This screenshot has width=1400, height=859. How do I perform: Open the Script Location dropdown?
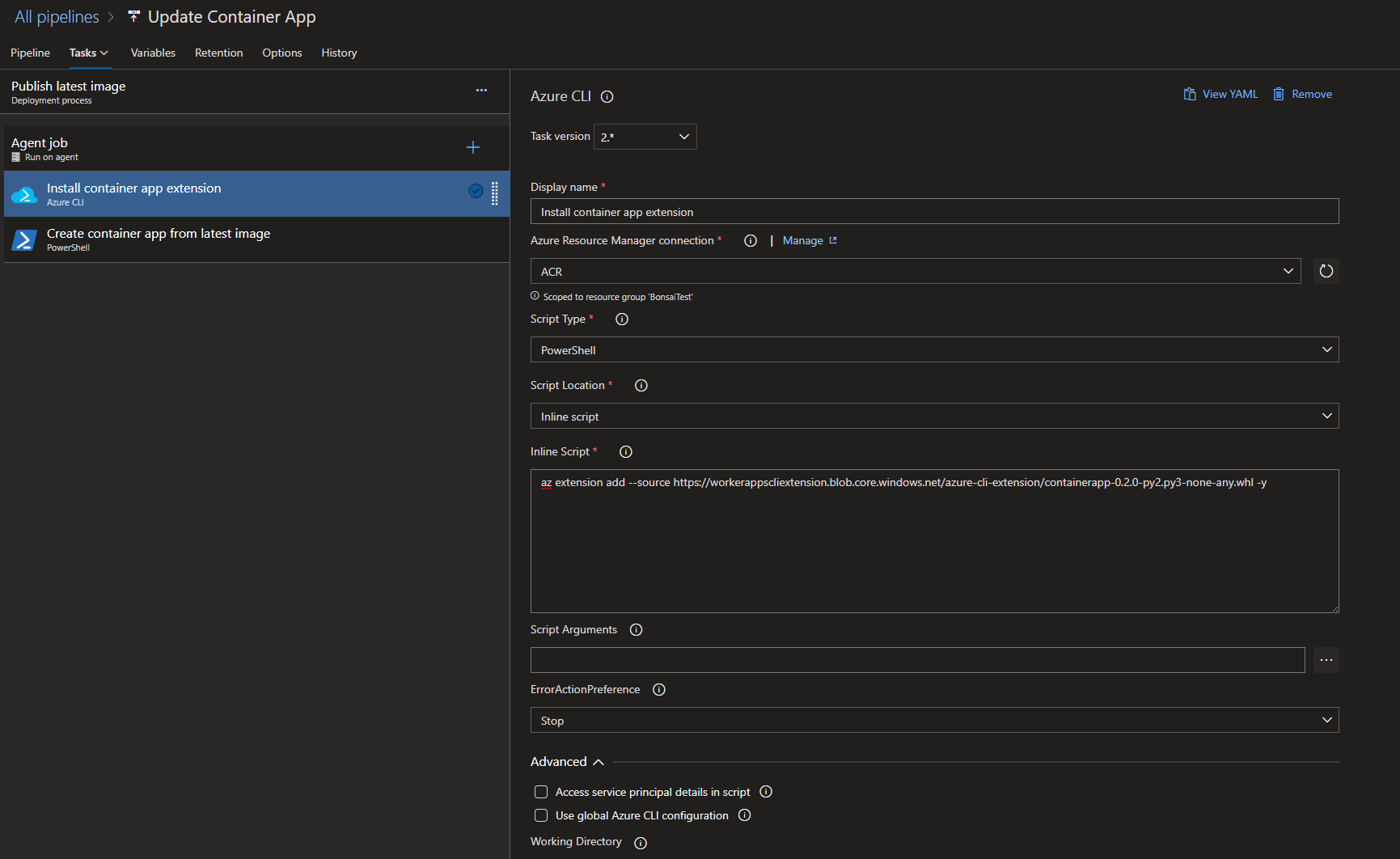tap(935, 416)
